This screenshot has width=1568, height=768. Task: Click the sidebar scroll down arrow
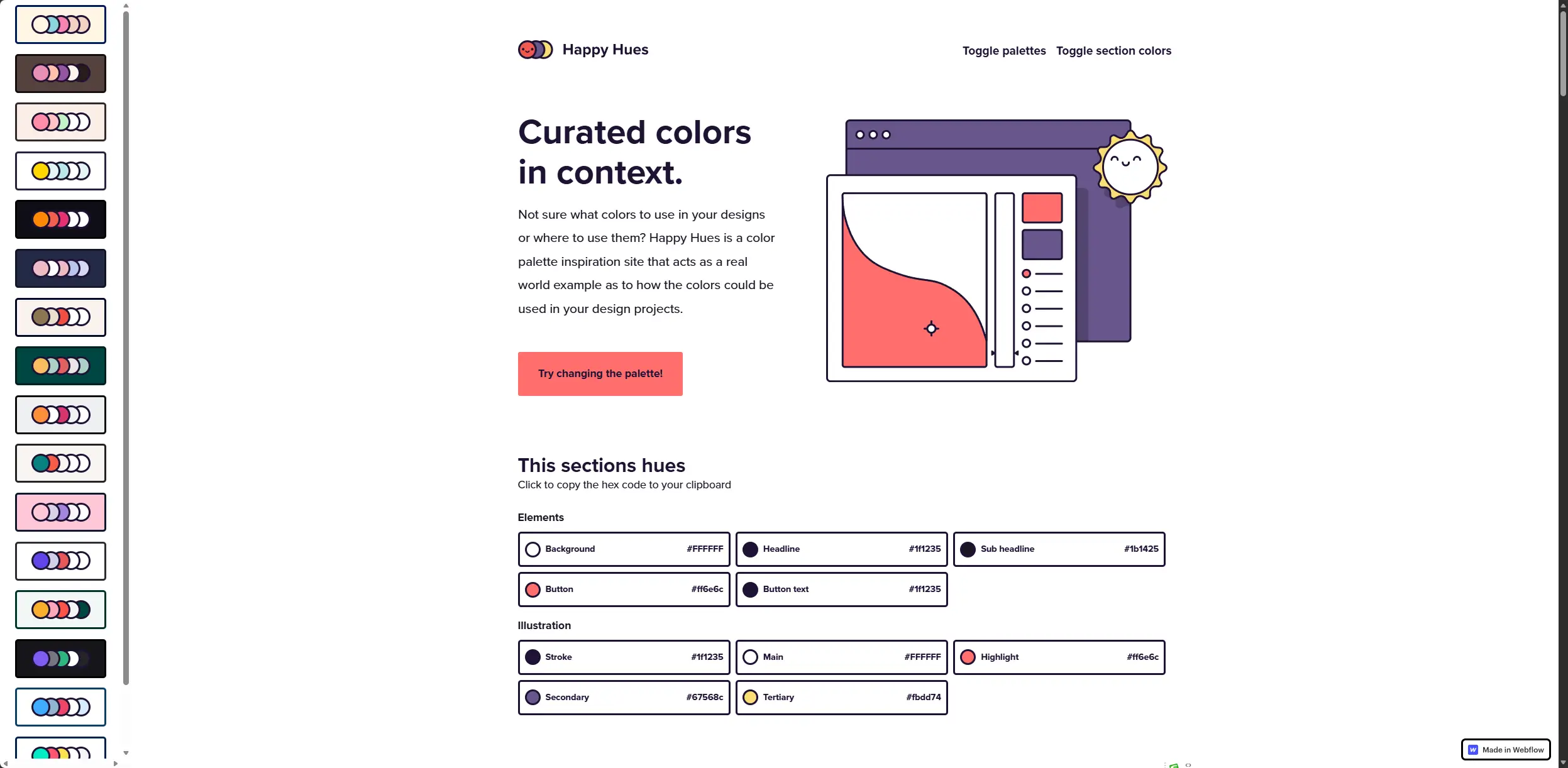click(x=126, y=752)
